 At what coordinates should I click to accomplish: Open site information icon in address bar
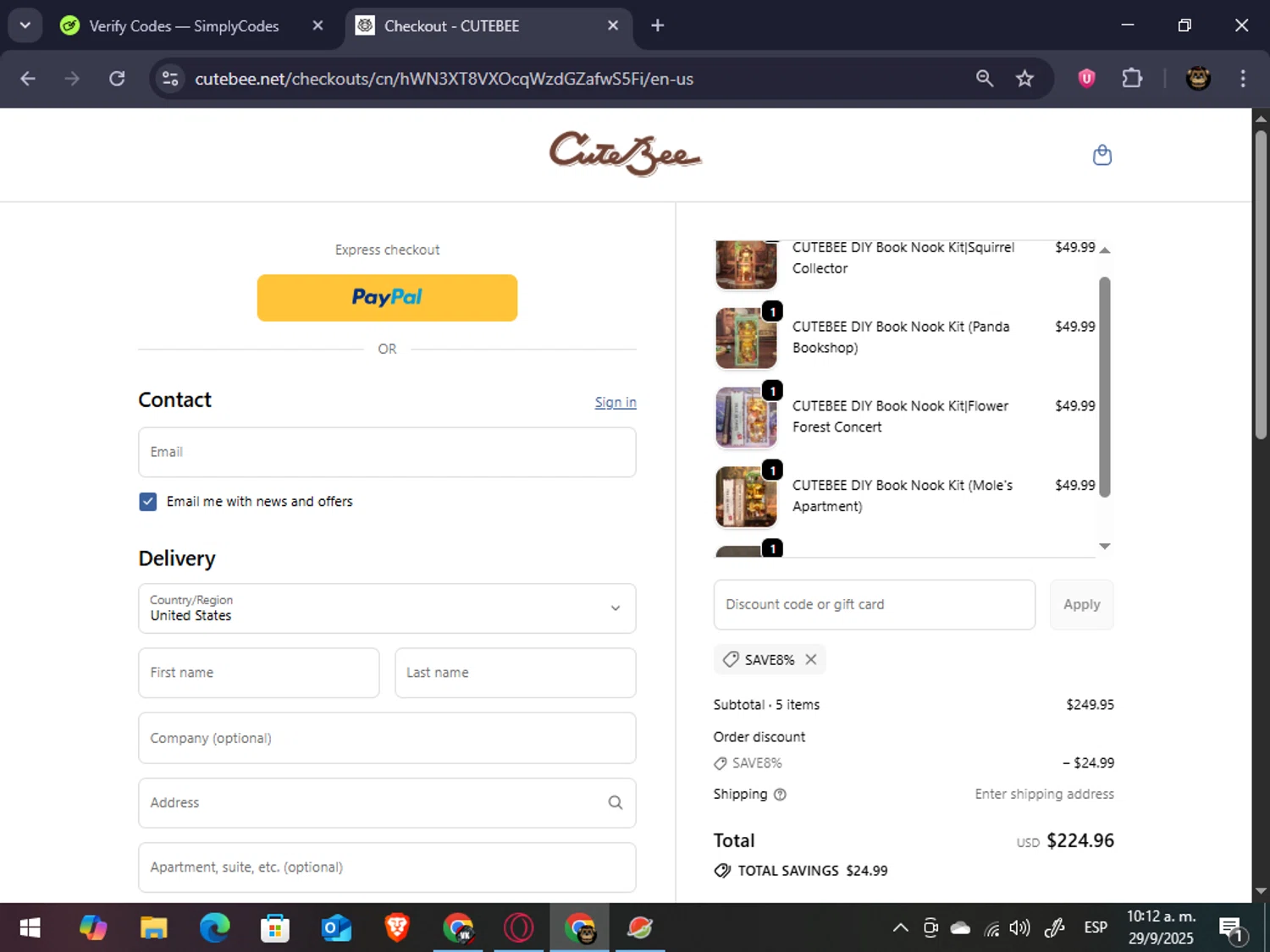coord(170,79)
